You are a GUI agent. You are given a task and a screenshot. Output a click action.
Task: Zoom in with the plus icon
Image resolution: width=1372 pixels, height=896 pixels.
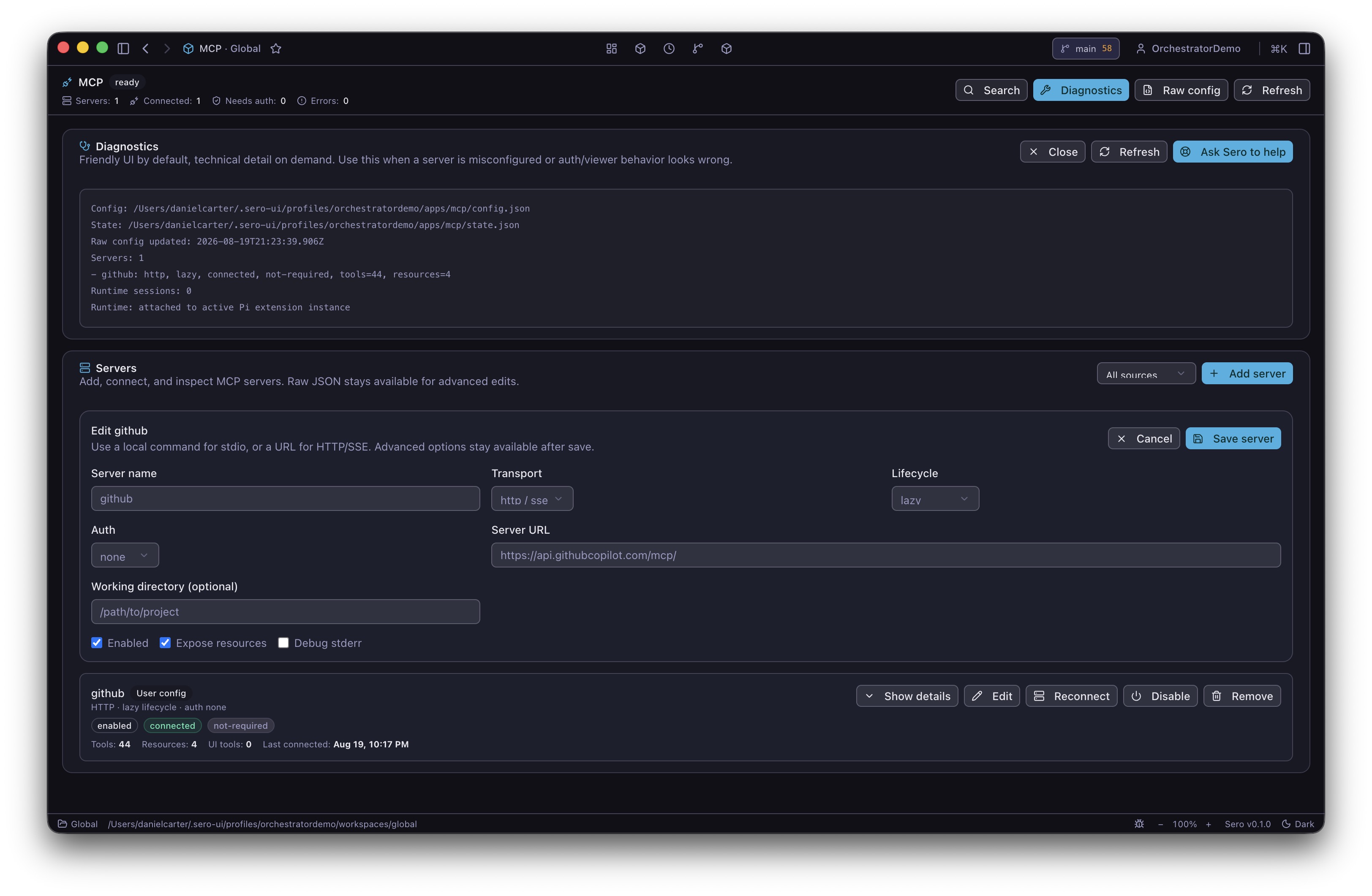coord(1209,824)
